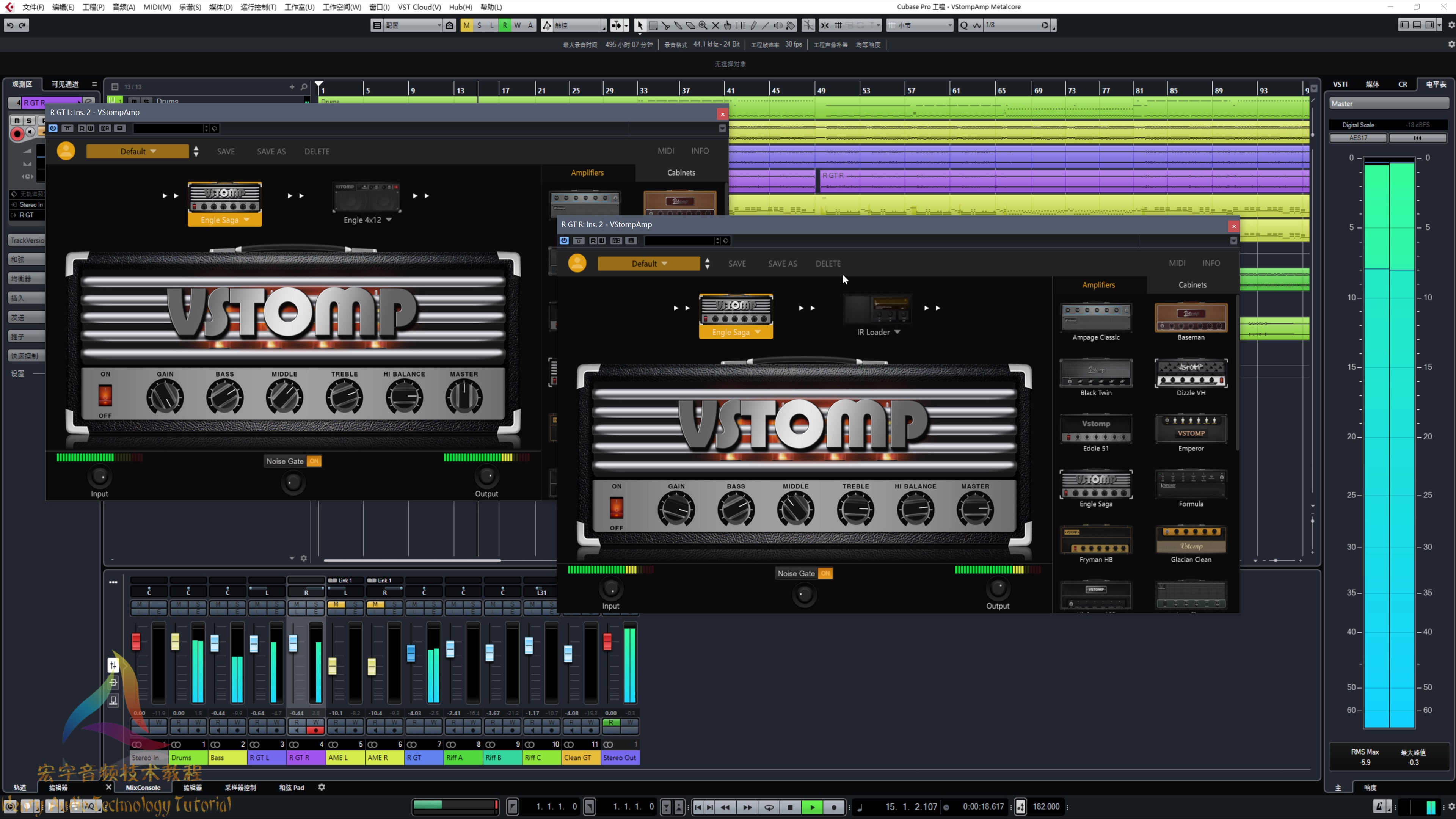Image resolution: width=1456 pixels, height=819 pixels.
Task: Click the Drums channel fader in MixConsole
Action: tap(175, 641)
